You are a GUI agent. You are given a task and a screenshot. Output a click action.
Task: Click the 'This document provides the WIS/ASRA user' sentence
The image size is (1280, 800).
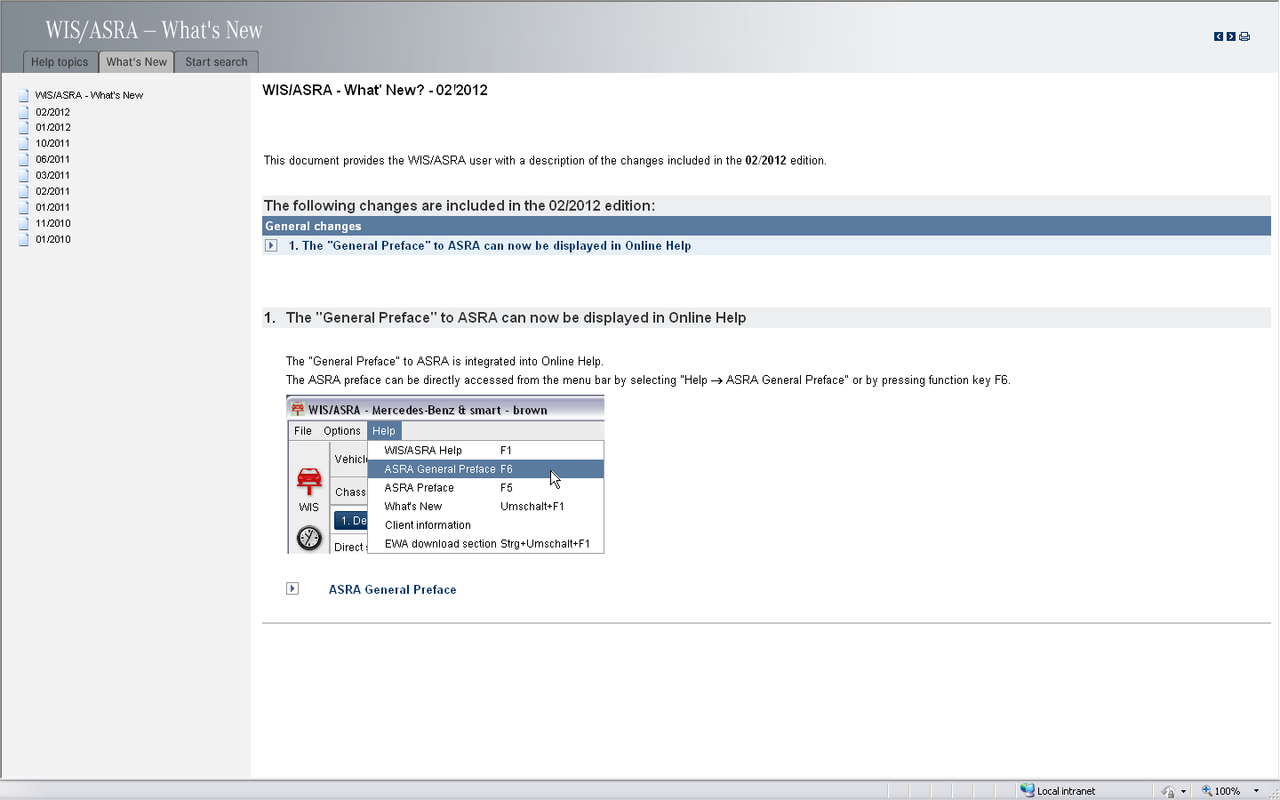[545, 160]
